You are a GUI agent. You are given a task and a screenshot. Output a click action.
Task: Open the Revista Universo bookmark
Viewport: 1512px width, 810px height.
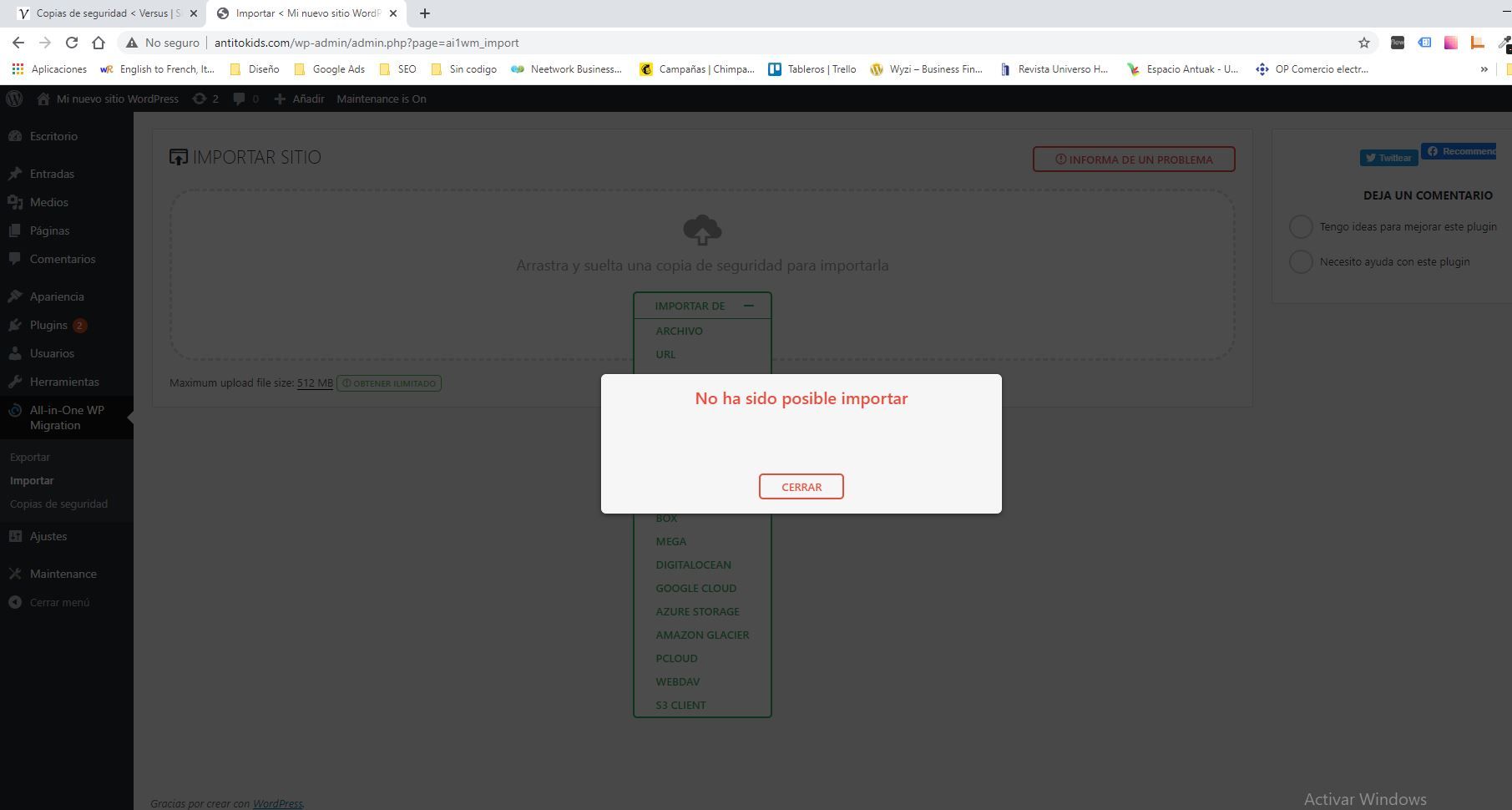pyautogui.click(x=1054, y=69)
